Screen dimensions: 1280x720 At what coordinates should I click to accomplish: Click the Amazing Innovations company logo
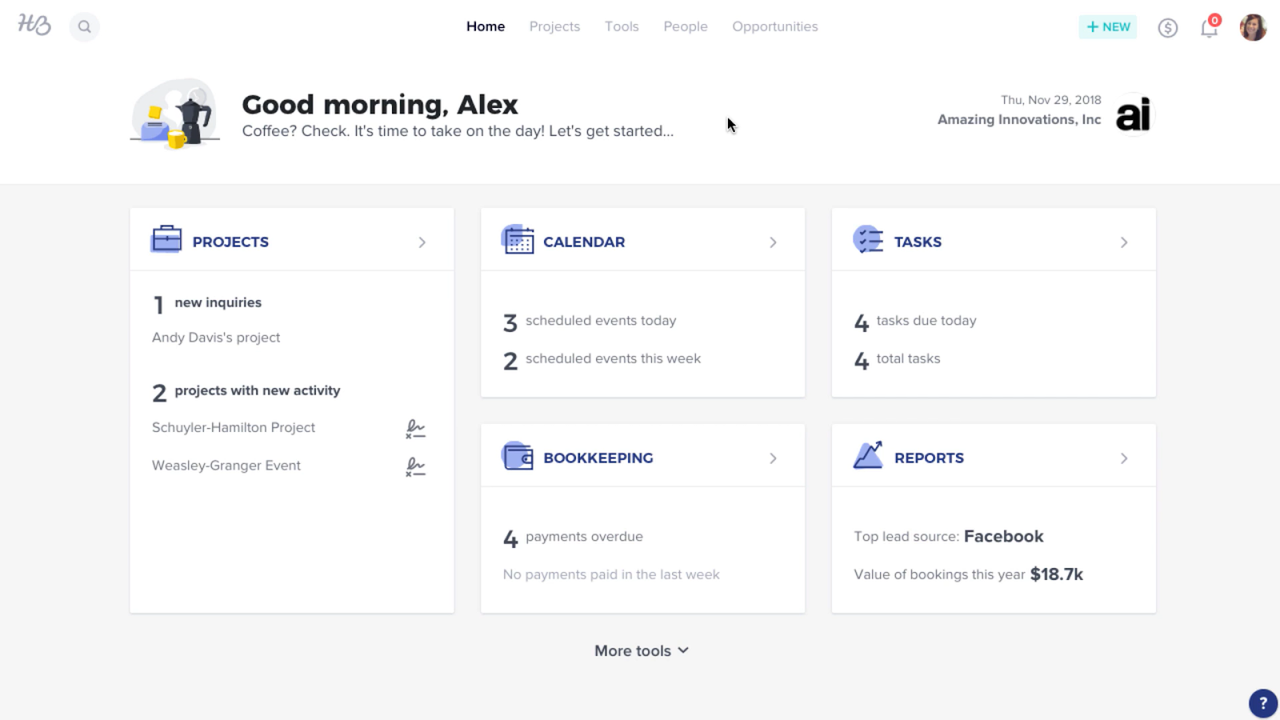point(1133,115)
